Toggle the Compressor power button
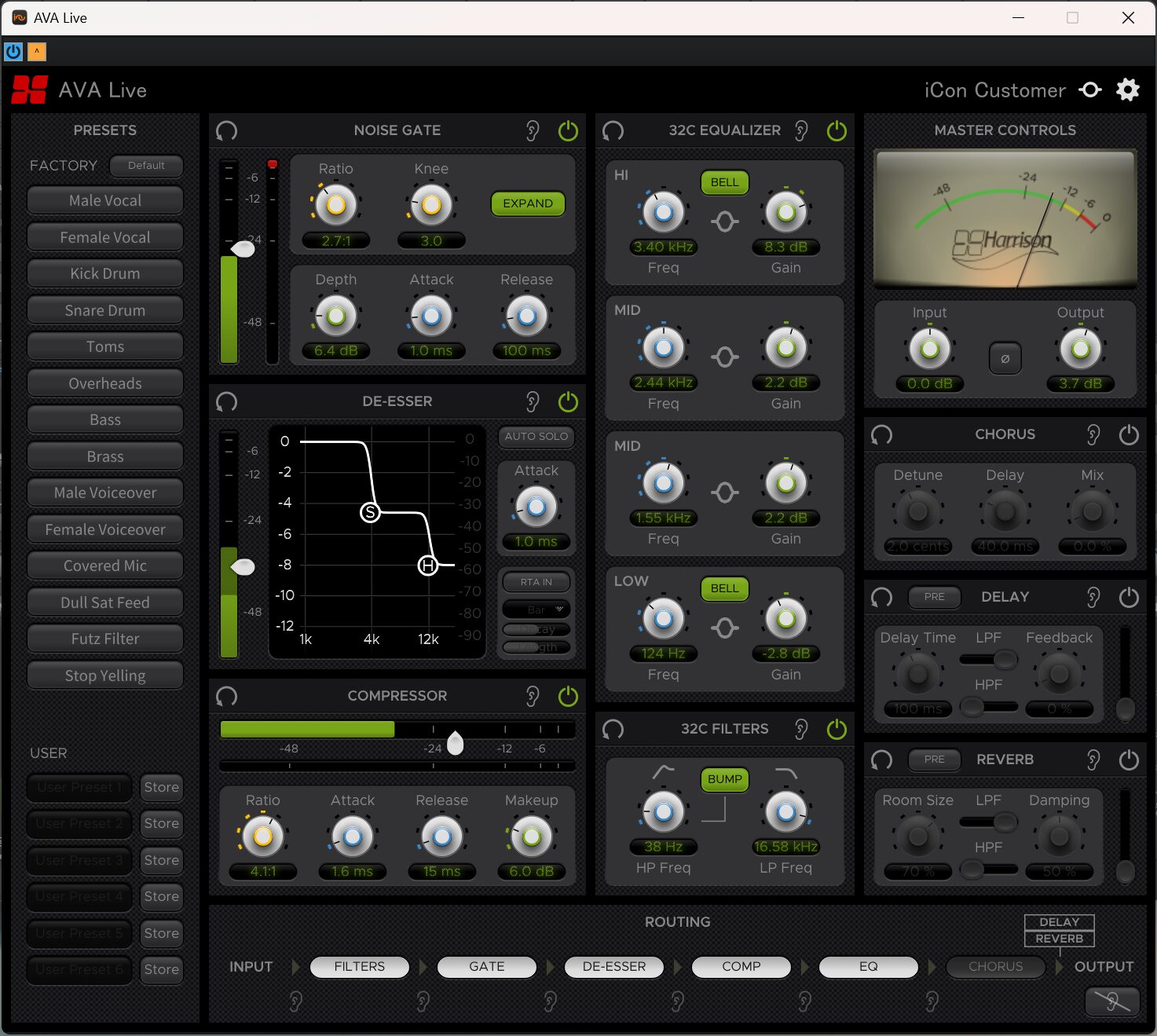The image size is (1157, 1036). tap(568, 696)
